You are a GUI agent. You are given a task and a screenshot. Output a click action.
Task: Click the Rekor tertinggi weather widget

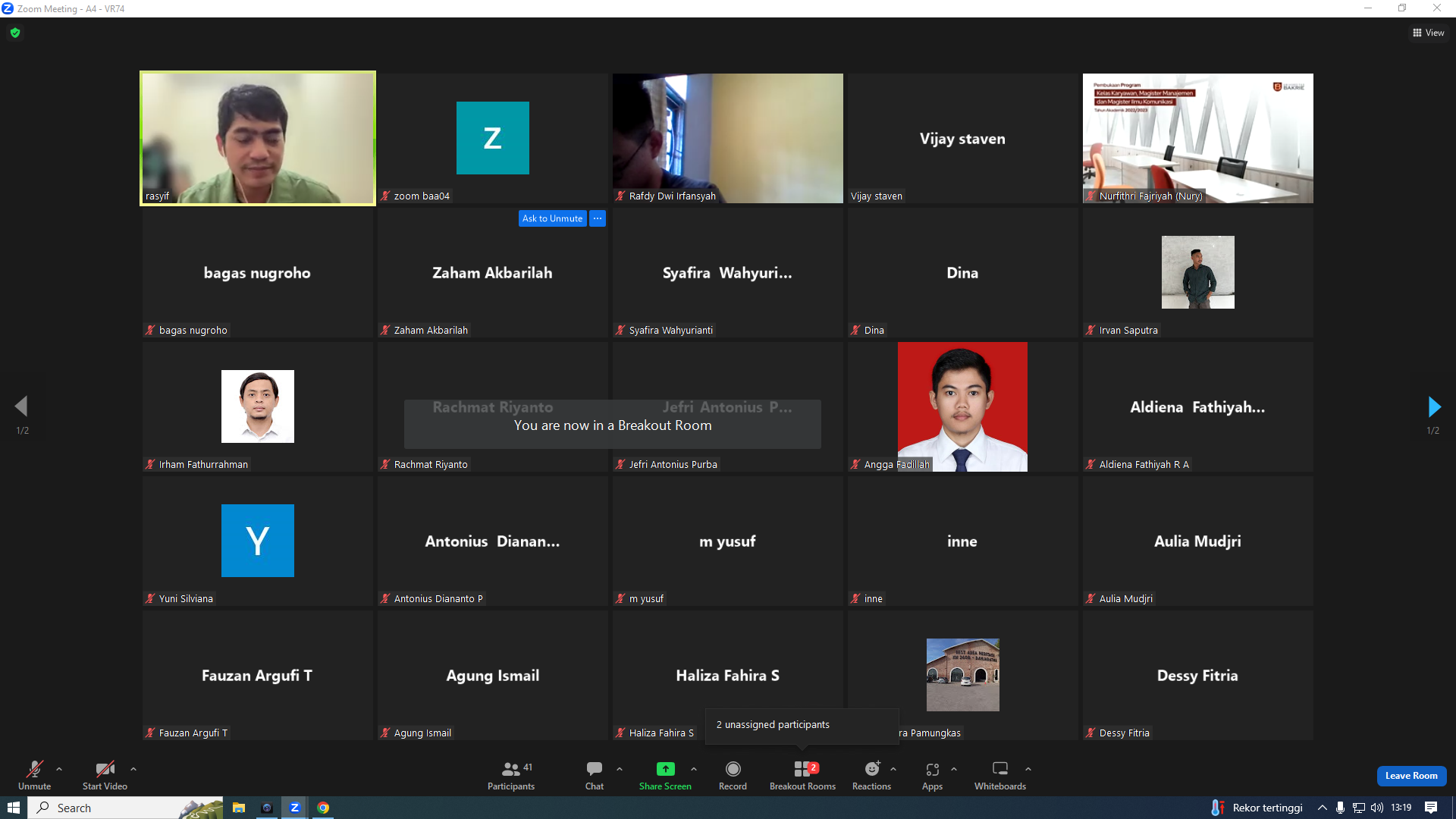[1258, 808]
